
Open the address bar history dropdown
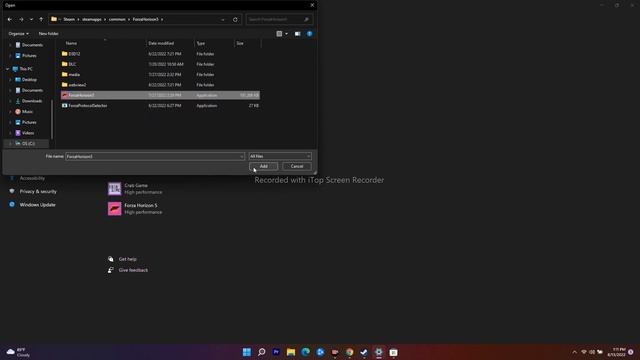point(223,19)
